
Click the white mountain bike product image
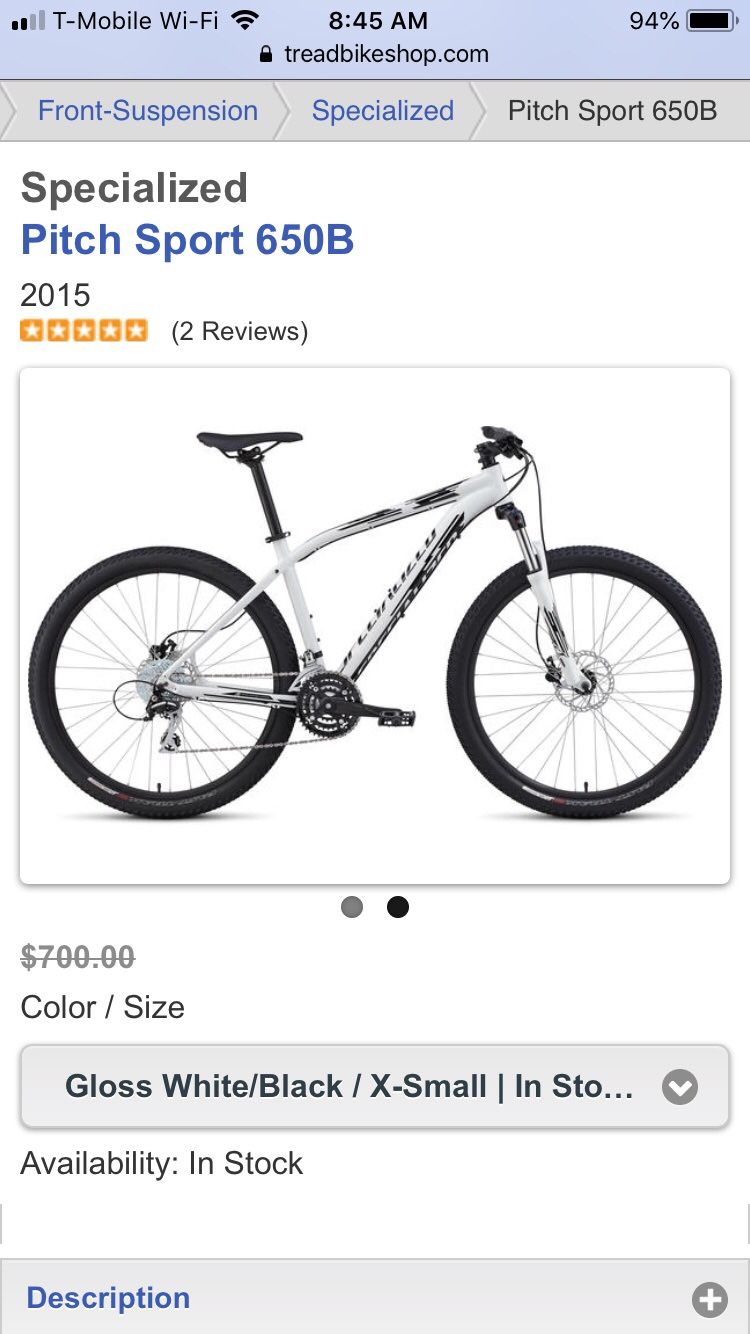click(375, 626)
